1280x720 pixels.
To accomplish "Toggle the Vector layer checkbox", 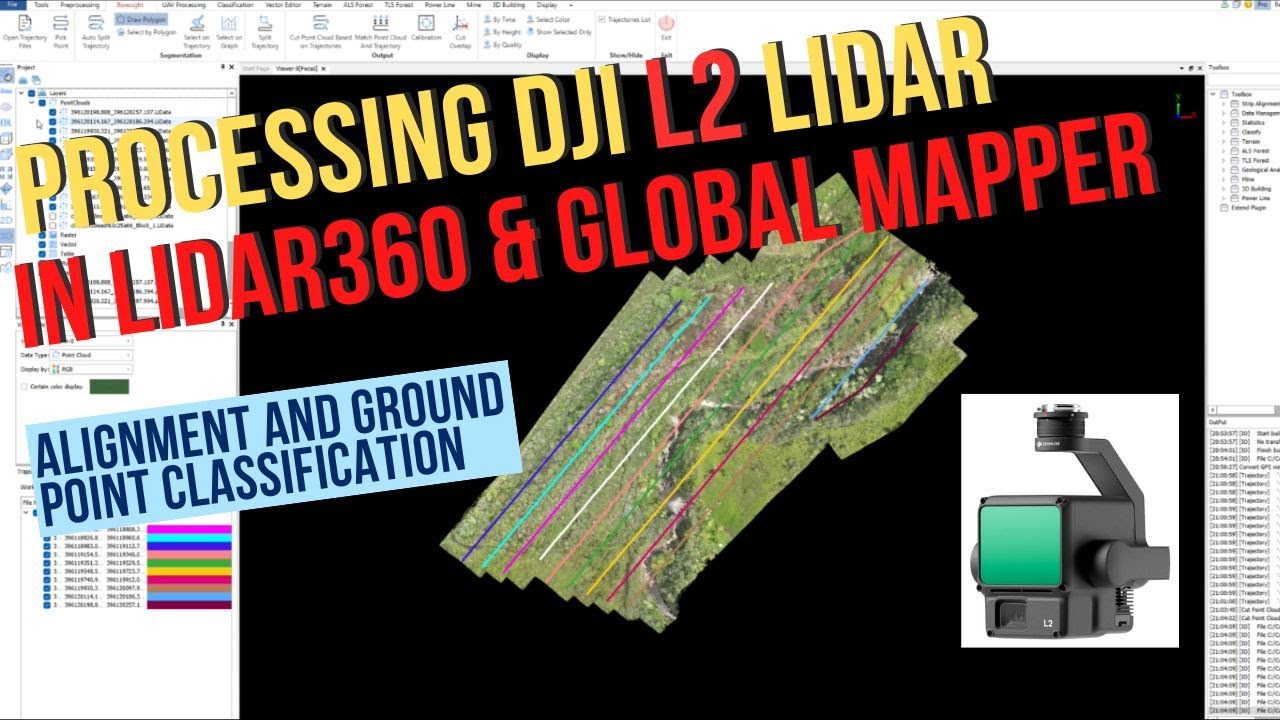I will (x=41, y=245).
